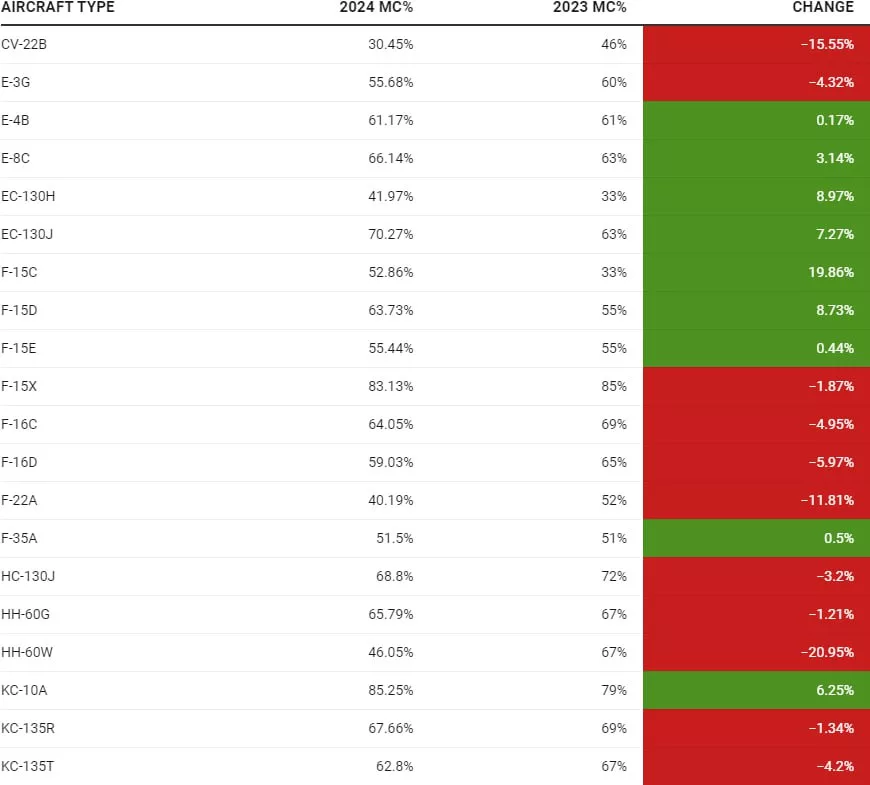The image size is (870, 785).
Task: Click the 83.13% value for F-15X
Action: click(390, 386)
